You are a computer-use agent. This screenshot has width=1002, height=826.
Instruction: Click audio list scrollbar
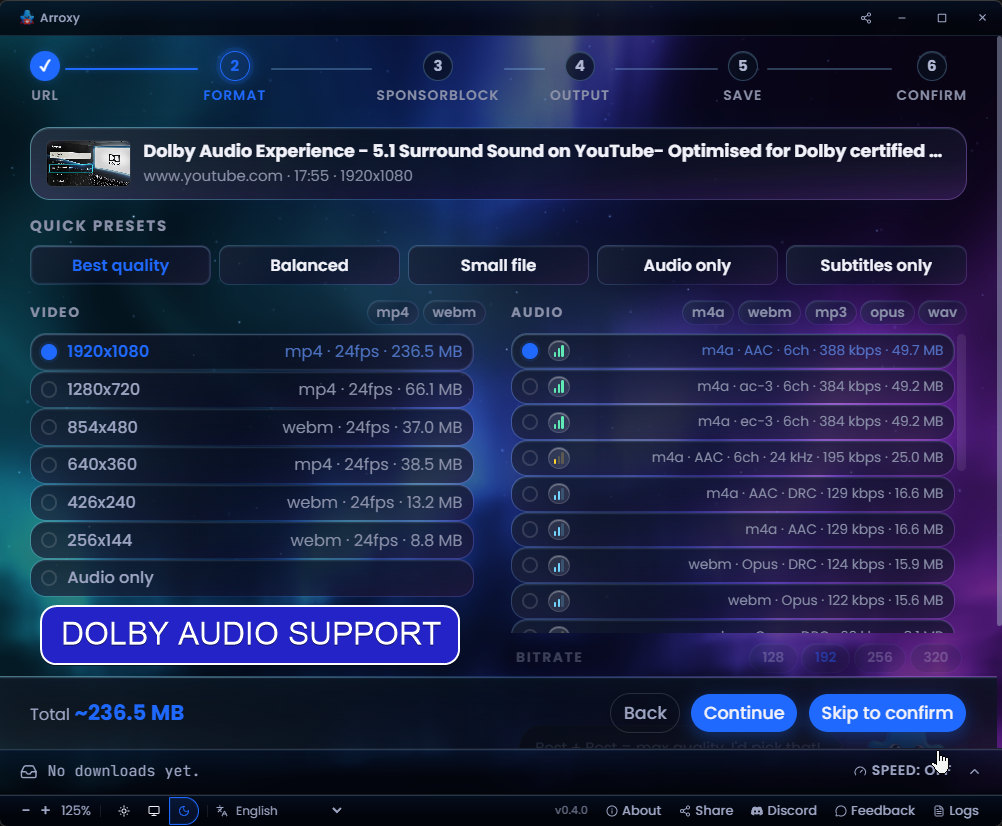click(961, 402)
